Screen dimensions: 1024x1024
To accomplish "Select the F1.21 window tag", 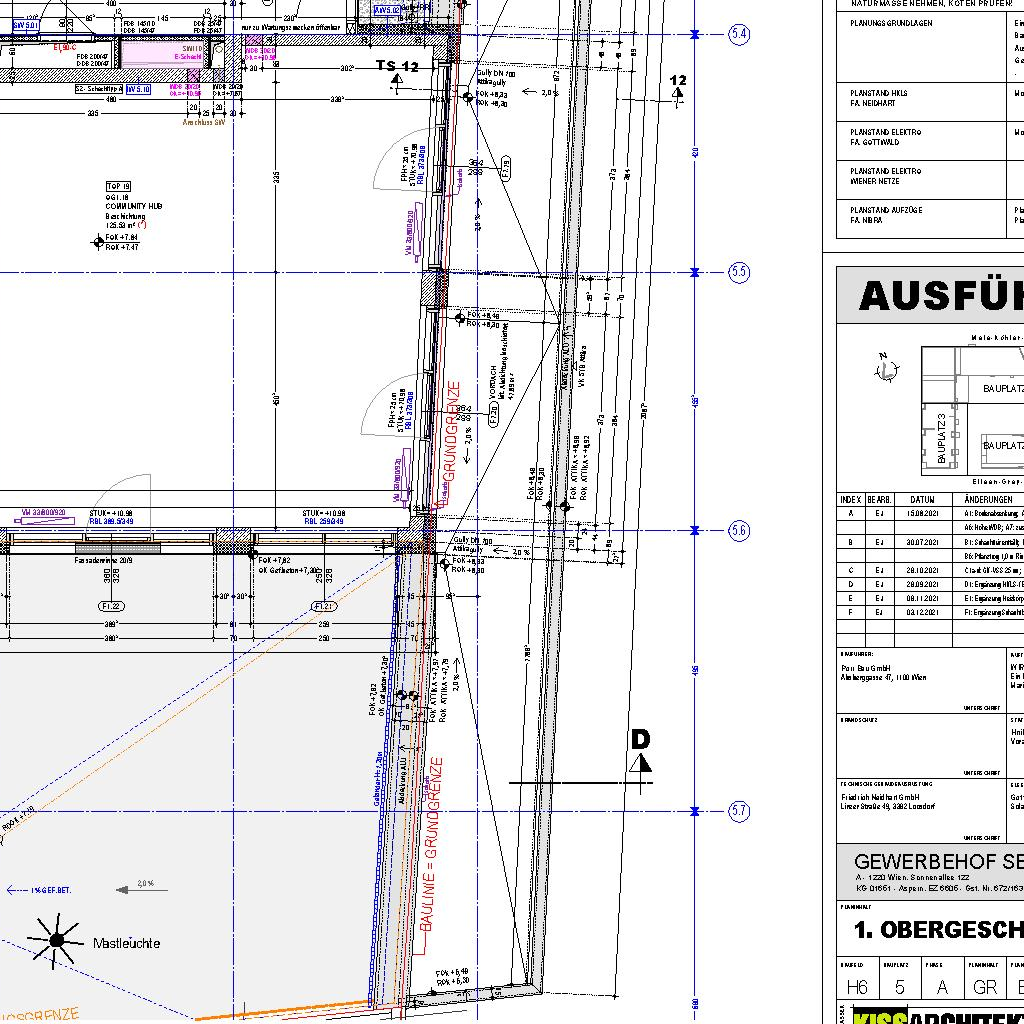I will [x=325, y=606].
